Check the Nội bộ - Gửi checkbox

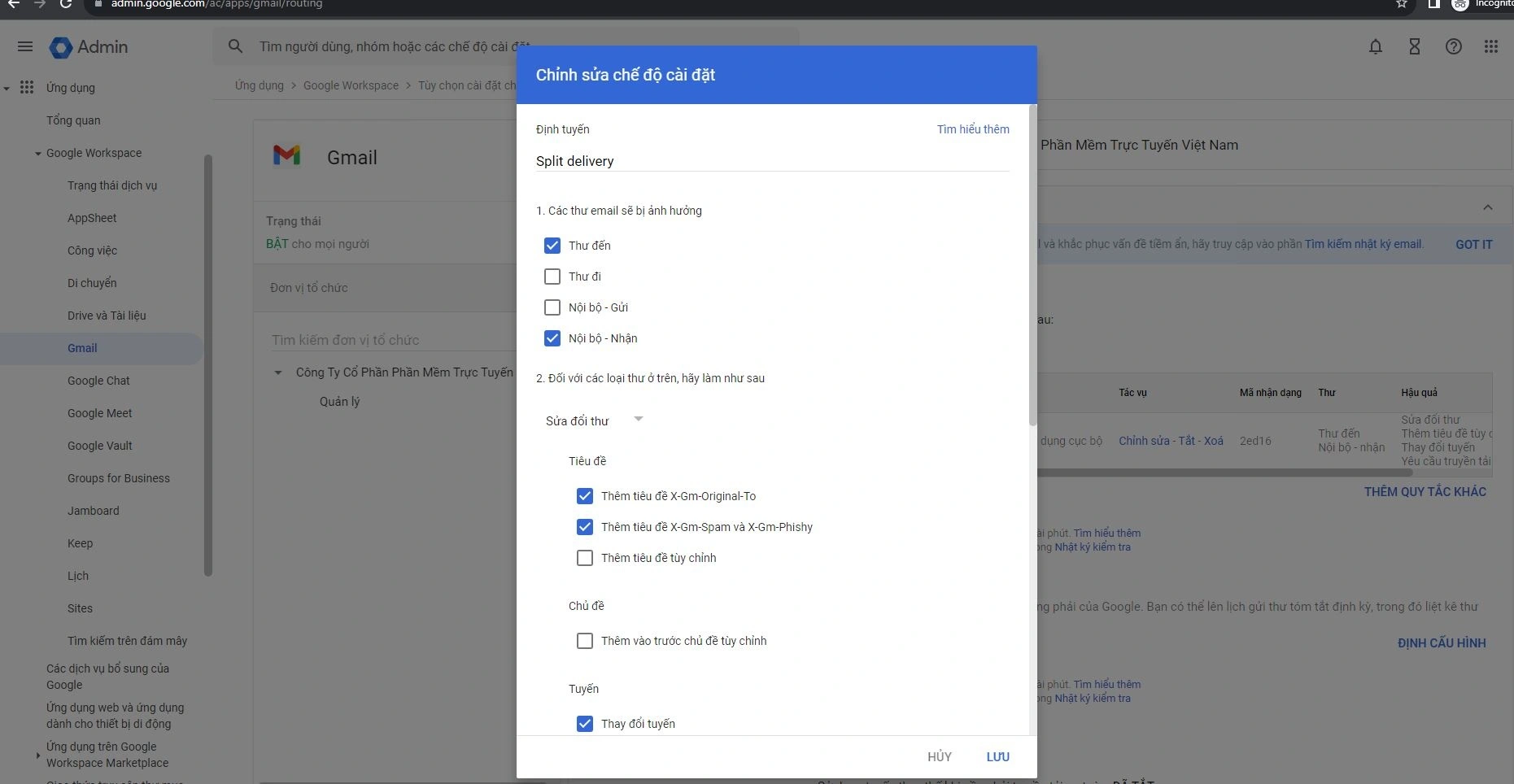point(552,307)
